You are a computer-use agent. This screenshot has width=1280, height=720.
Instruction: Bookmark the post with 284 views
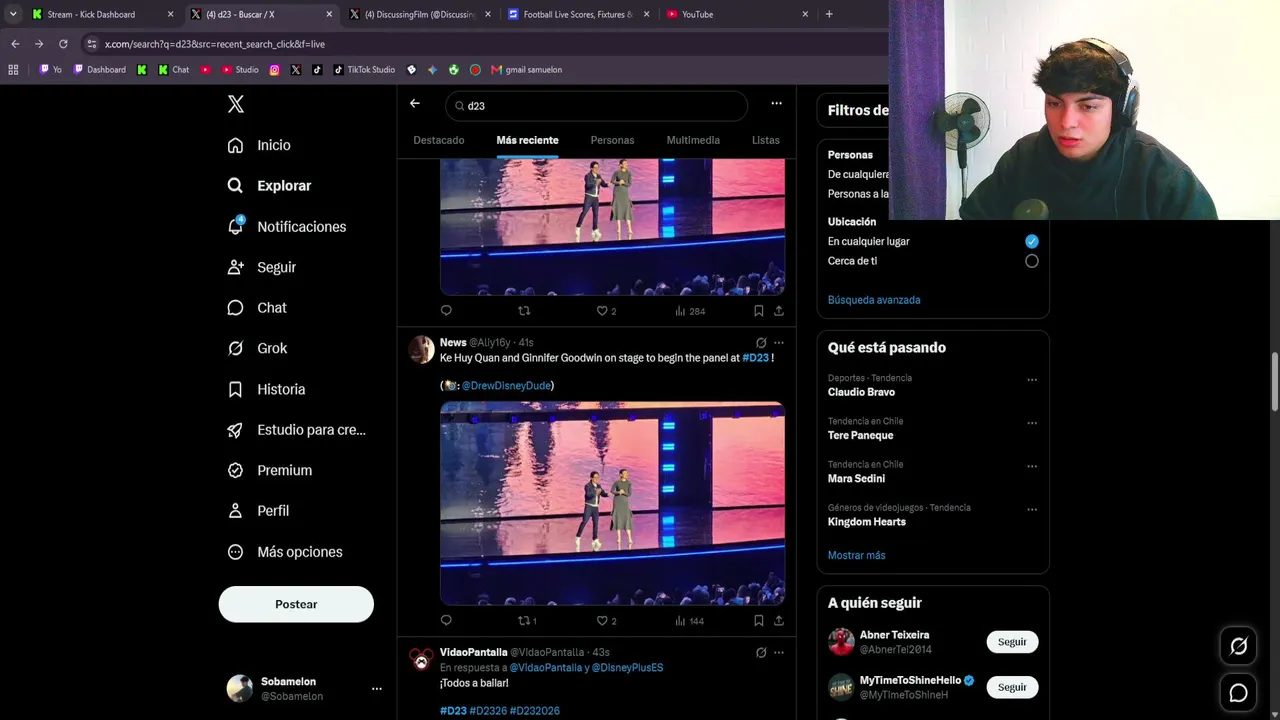[759, 311]
